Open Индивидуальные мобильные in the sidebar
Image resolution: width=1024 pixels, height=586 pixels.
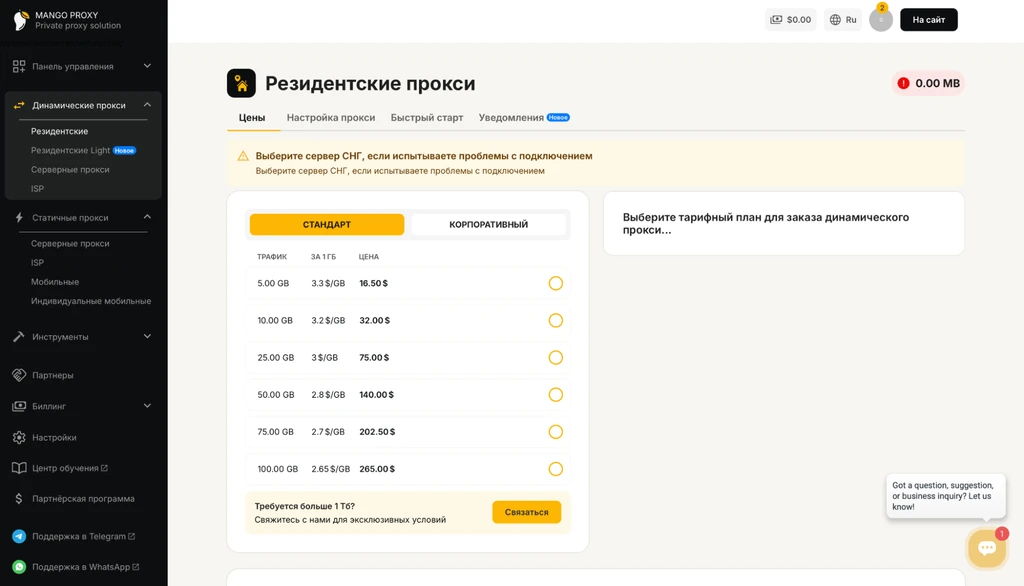click(x=91, y=301)
